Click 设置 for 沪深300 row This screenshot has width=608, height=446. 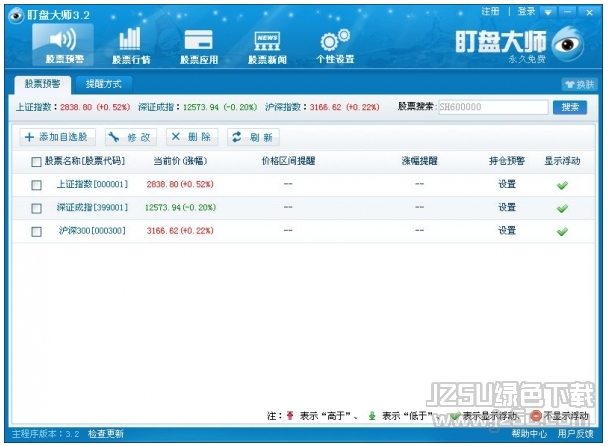[x=507, y=231]
